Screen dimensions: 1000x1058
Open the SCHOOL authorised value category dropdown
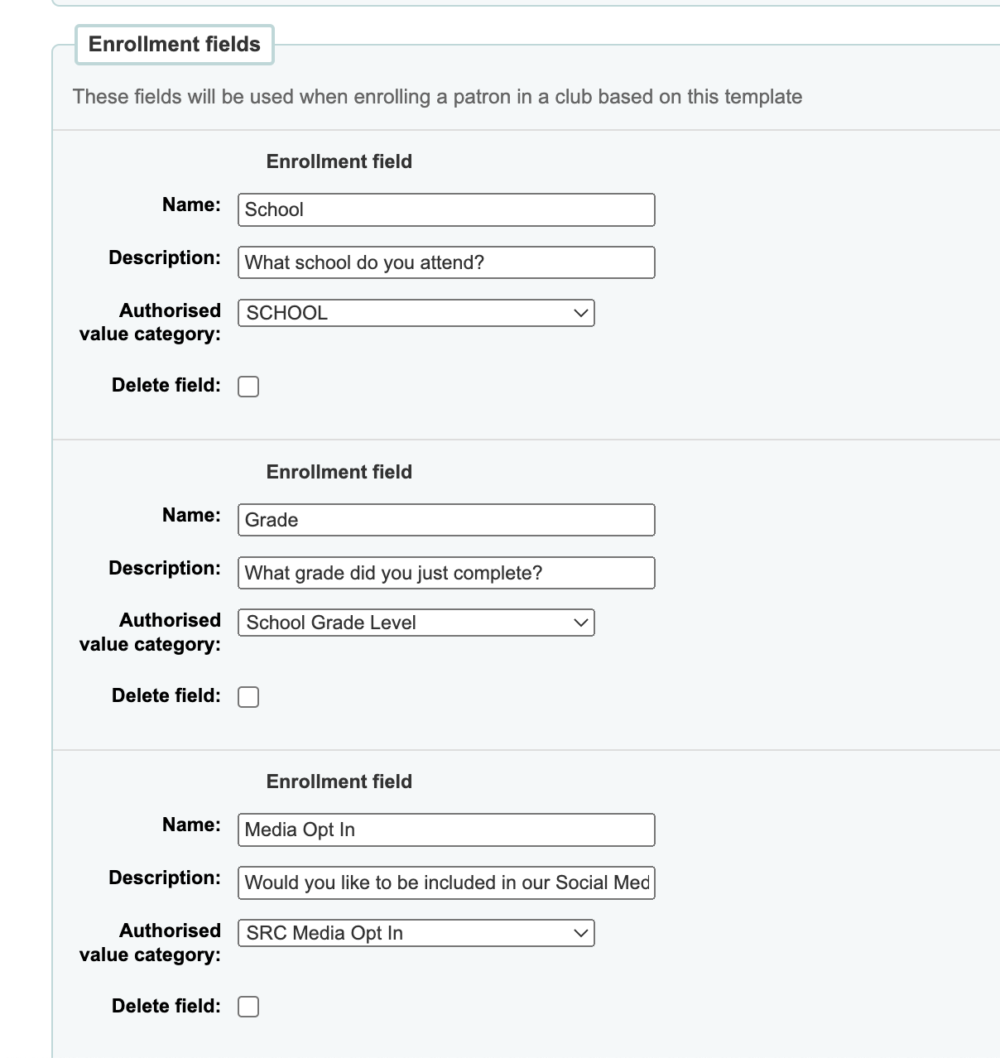tap(416, 313)
